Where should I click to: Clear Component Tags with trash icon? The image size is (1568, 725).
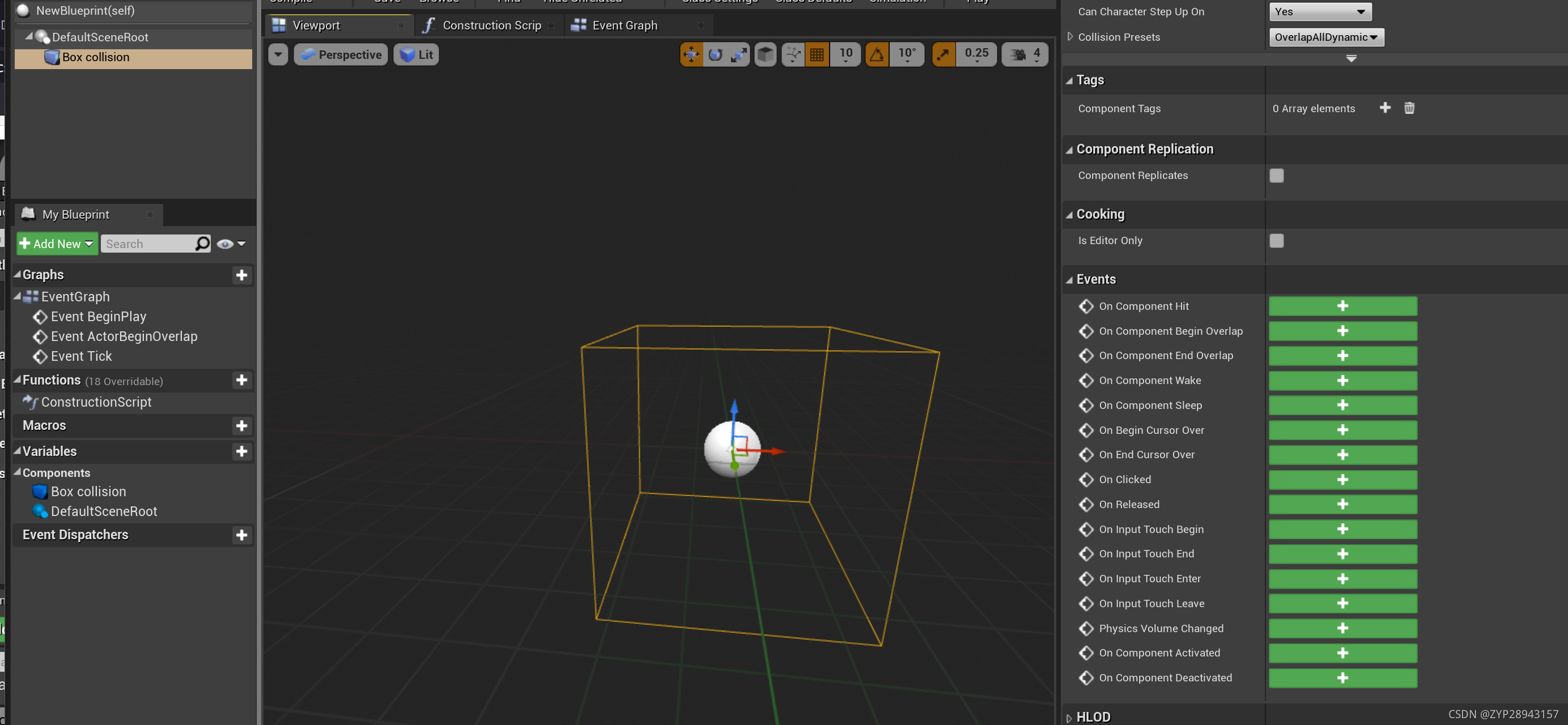(x=1409, y=108)
